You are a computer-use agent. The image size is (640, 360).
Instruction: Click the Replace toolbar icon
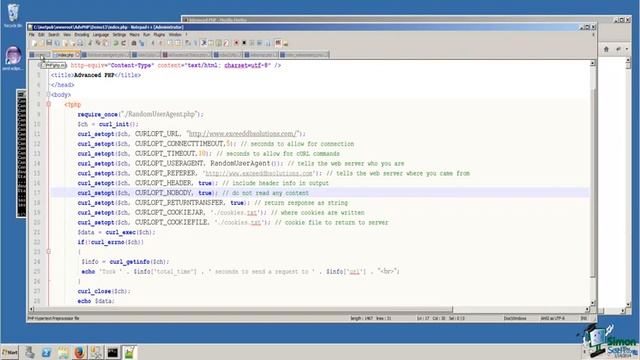click(x=142, y=43)
